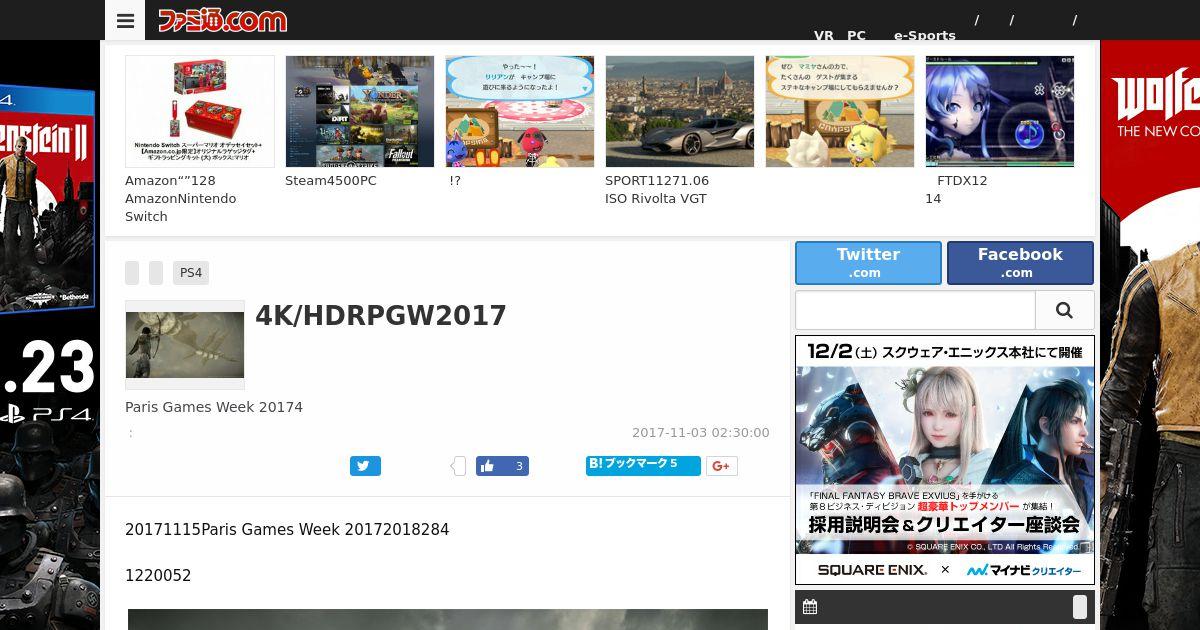The width and height of the screenshot is (1200, 630).
Task: Open Famitsu Twitter .com button
Action: [868, 263]
